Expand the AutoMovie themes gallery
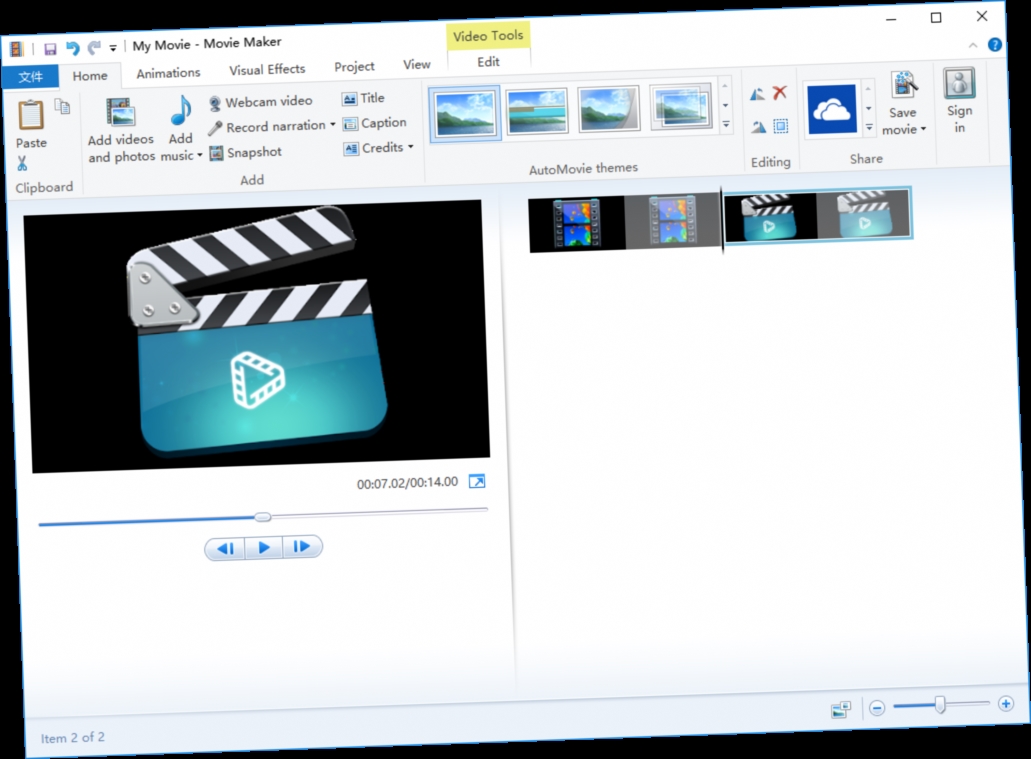This screenshot has width=1031, height=759. pos(725,124)
